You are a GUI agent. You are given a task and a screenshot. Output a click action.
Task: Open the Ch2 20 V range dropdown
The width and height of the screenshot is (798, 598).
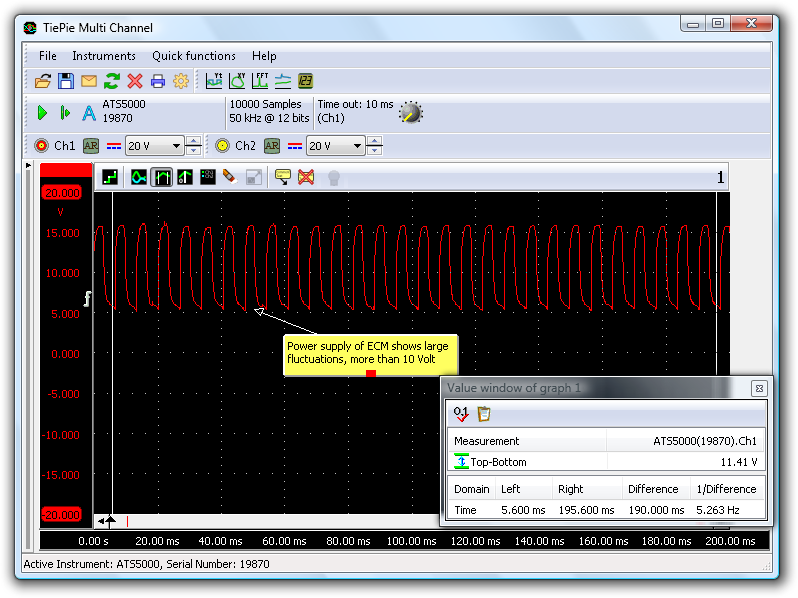(x=335, y=146)
